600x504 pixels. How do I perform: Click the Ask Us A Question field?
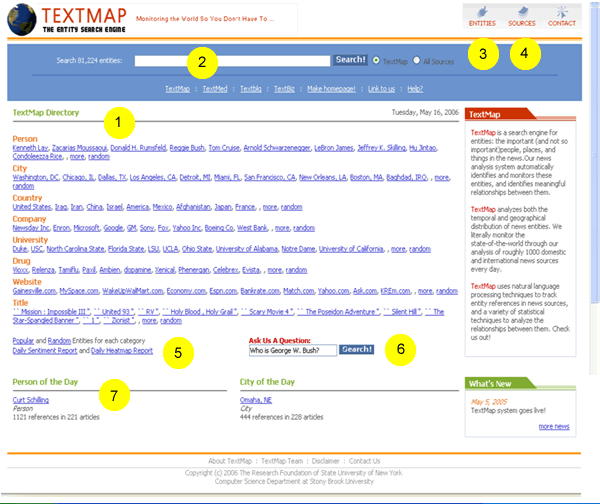point(293,350)
